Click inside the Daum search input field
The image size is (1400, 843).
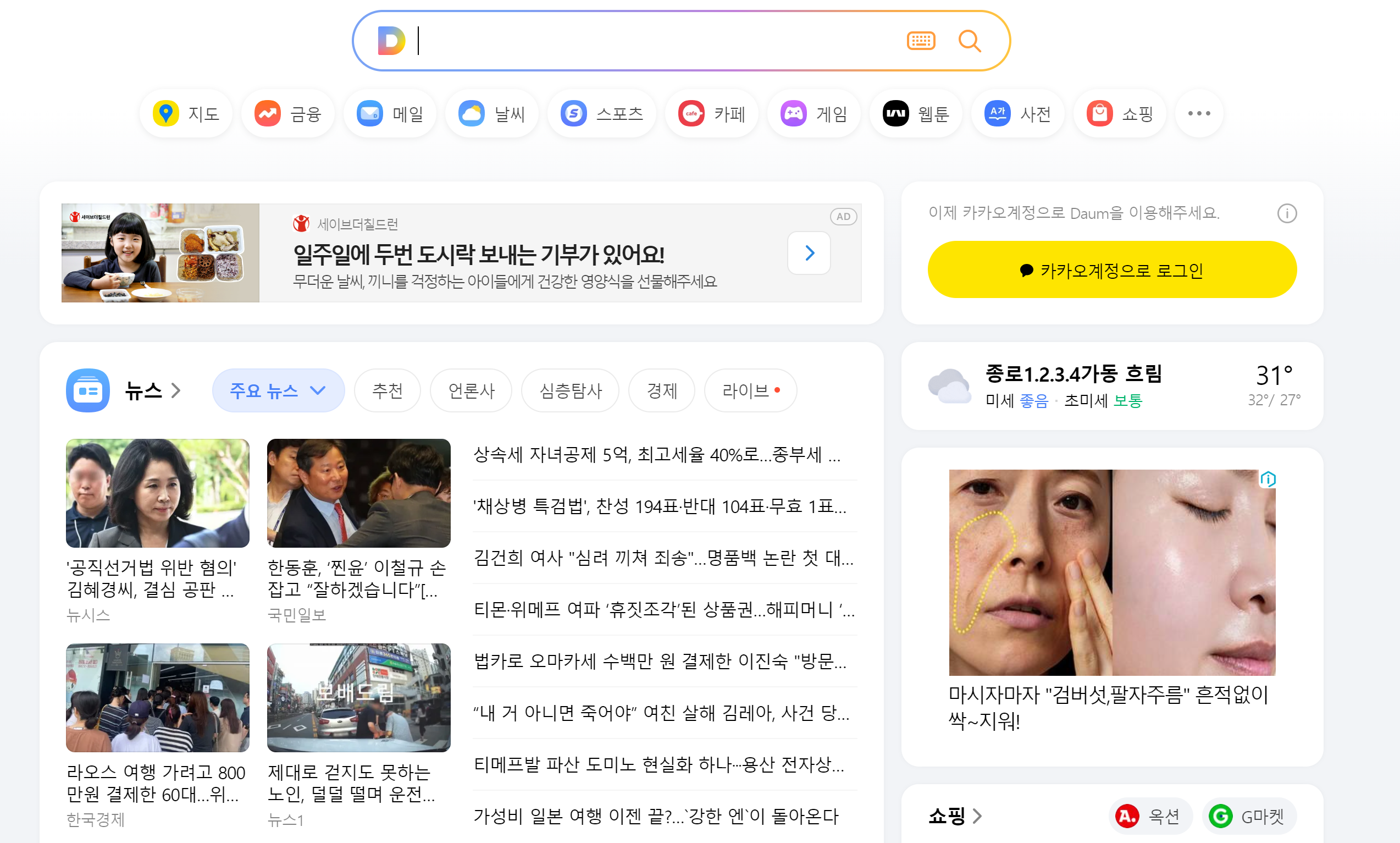pyautogui.click(x=653, y=41)
